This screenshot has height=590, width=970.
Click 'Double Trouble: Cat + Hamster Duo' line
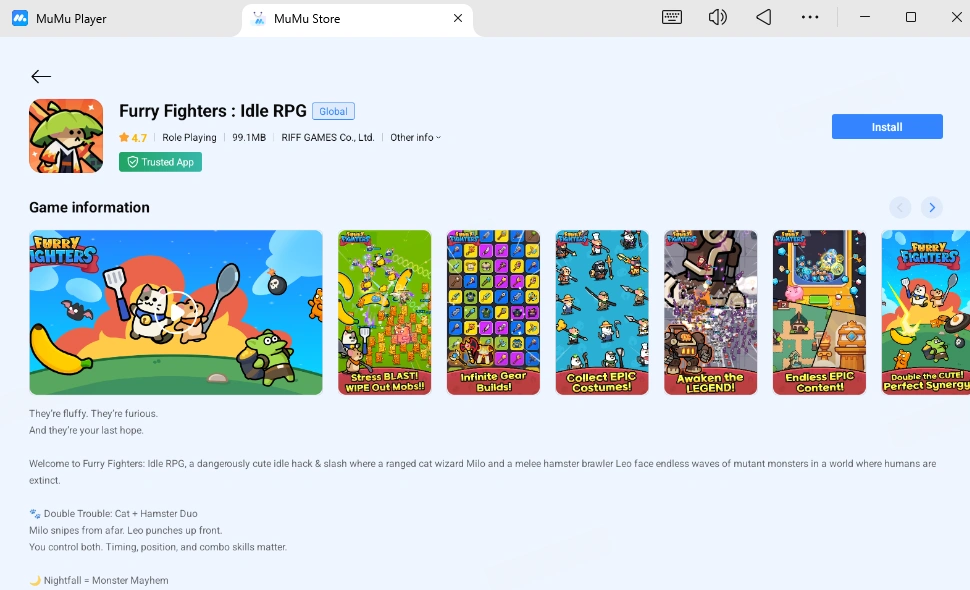(x=114, y=513)
